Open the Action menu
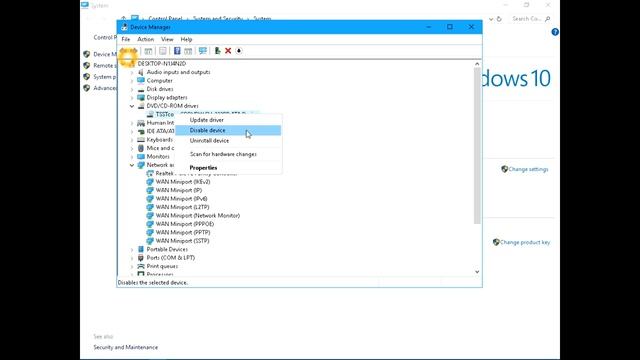The width and height of the screenshot is (640, 360). click(145, 39)
